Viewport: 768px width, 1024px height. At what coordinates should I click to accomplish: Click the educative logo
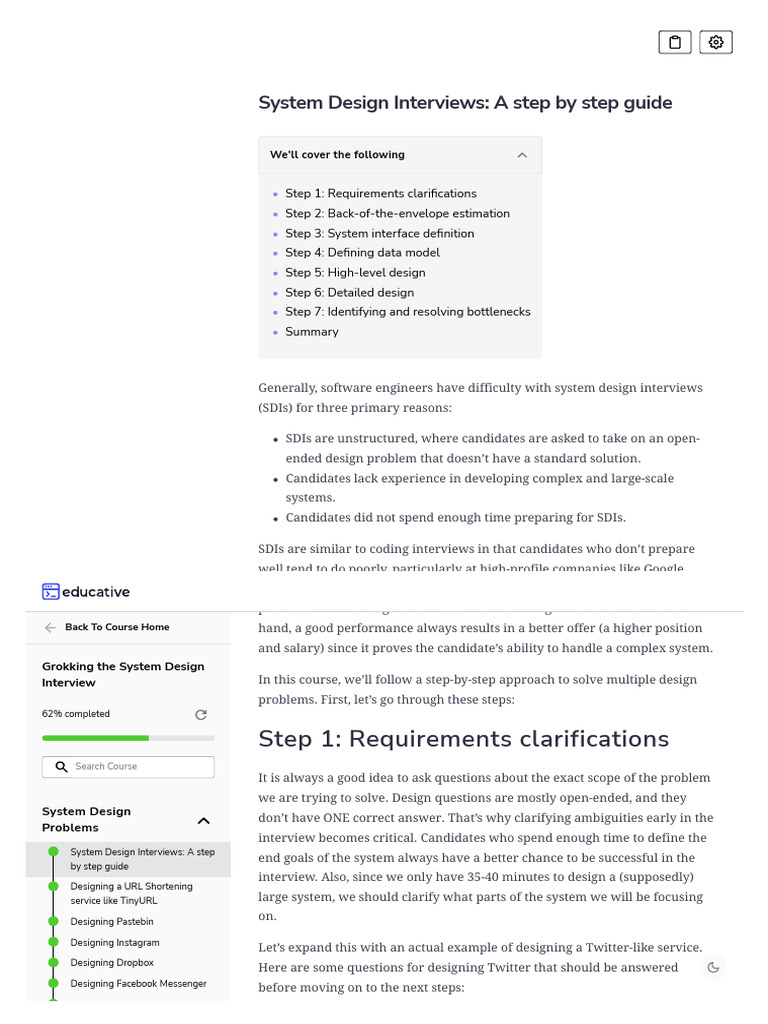click(x=86, y=592)
